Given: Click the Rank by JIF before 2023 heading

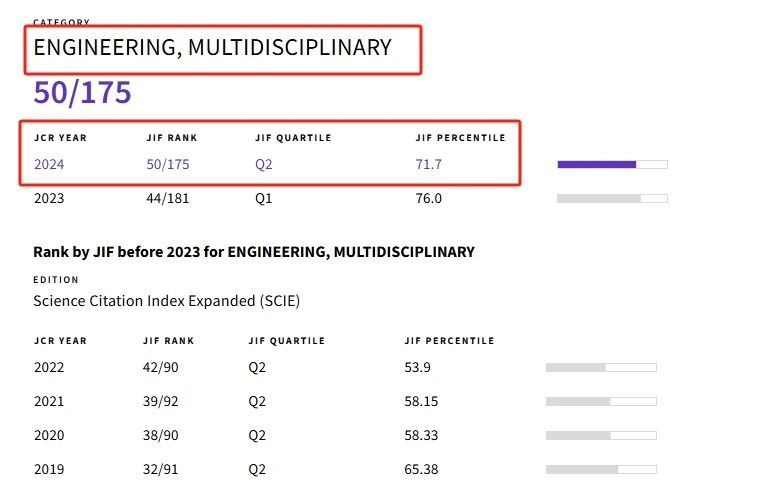Looking at the screenshot, I should click(254, 252).
